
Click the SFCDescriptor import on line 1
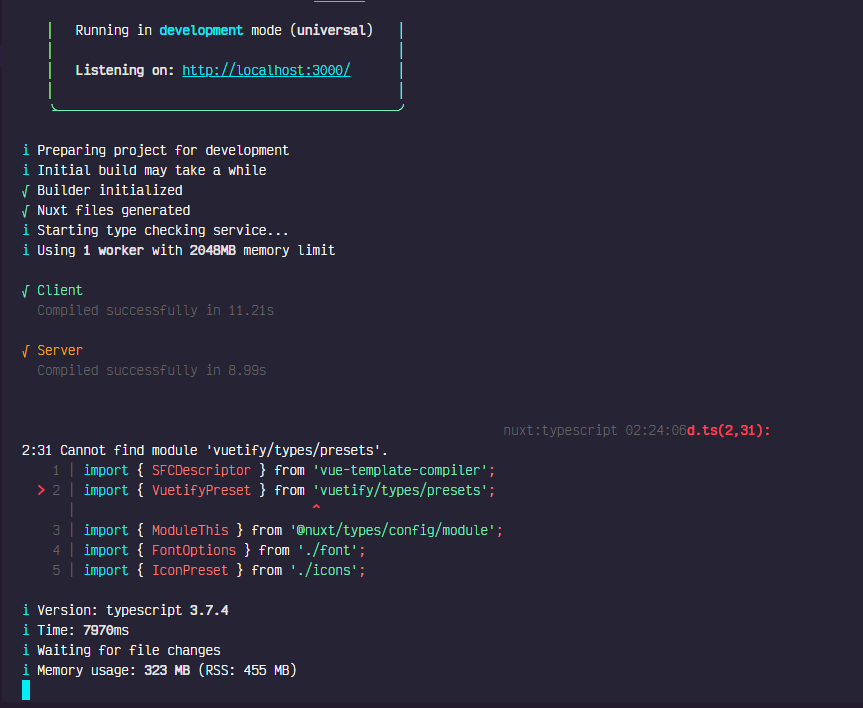(201, 471)
